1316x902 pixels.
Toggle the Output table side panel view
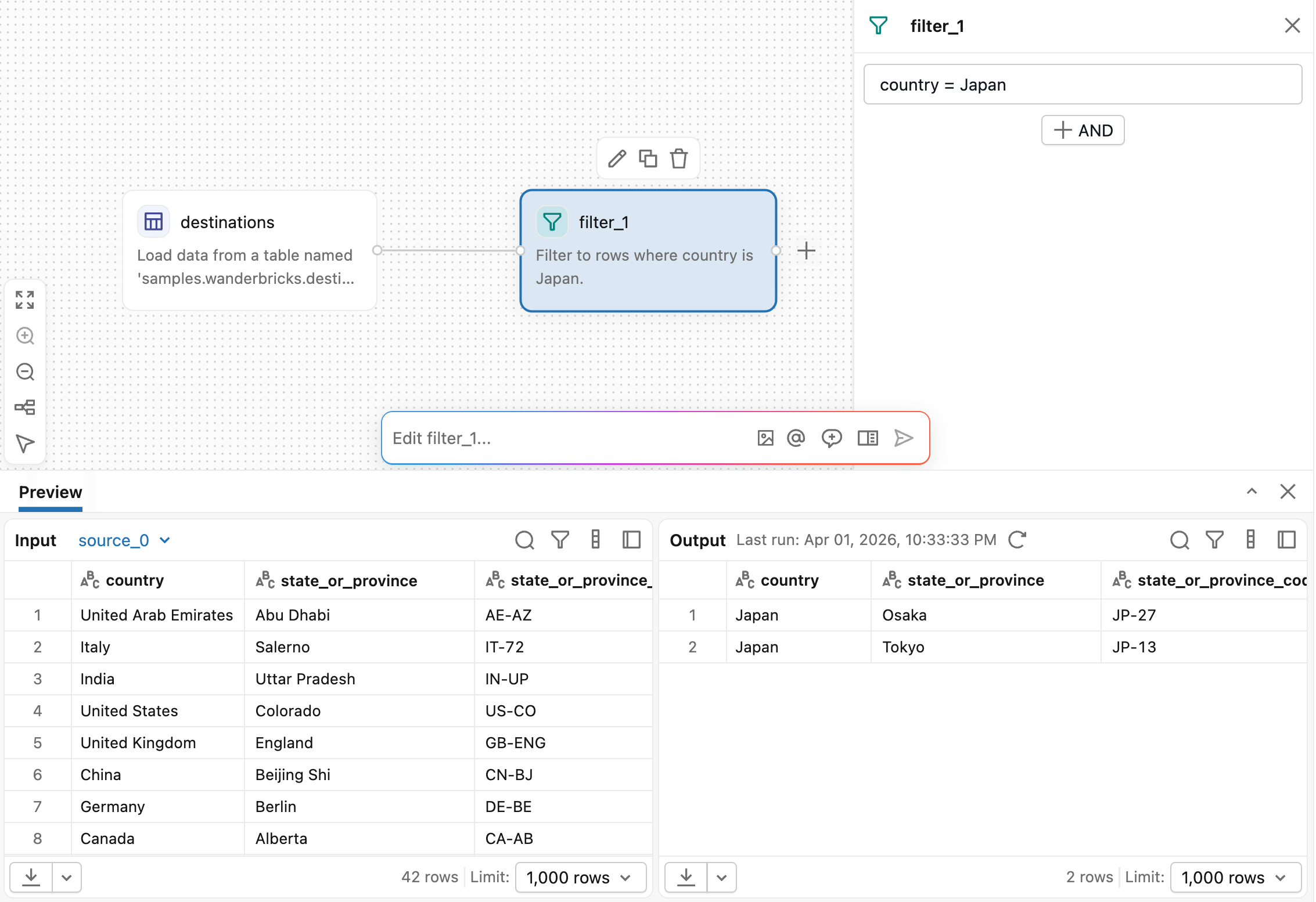pyautogui.click(x=1286, y=540)
